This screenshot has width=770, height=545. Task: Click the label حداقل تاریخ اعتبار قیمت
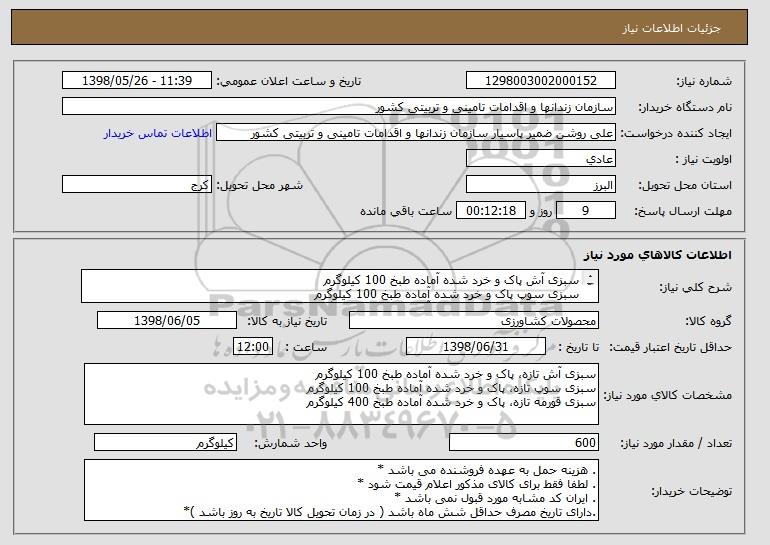click(670, 347)
